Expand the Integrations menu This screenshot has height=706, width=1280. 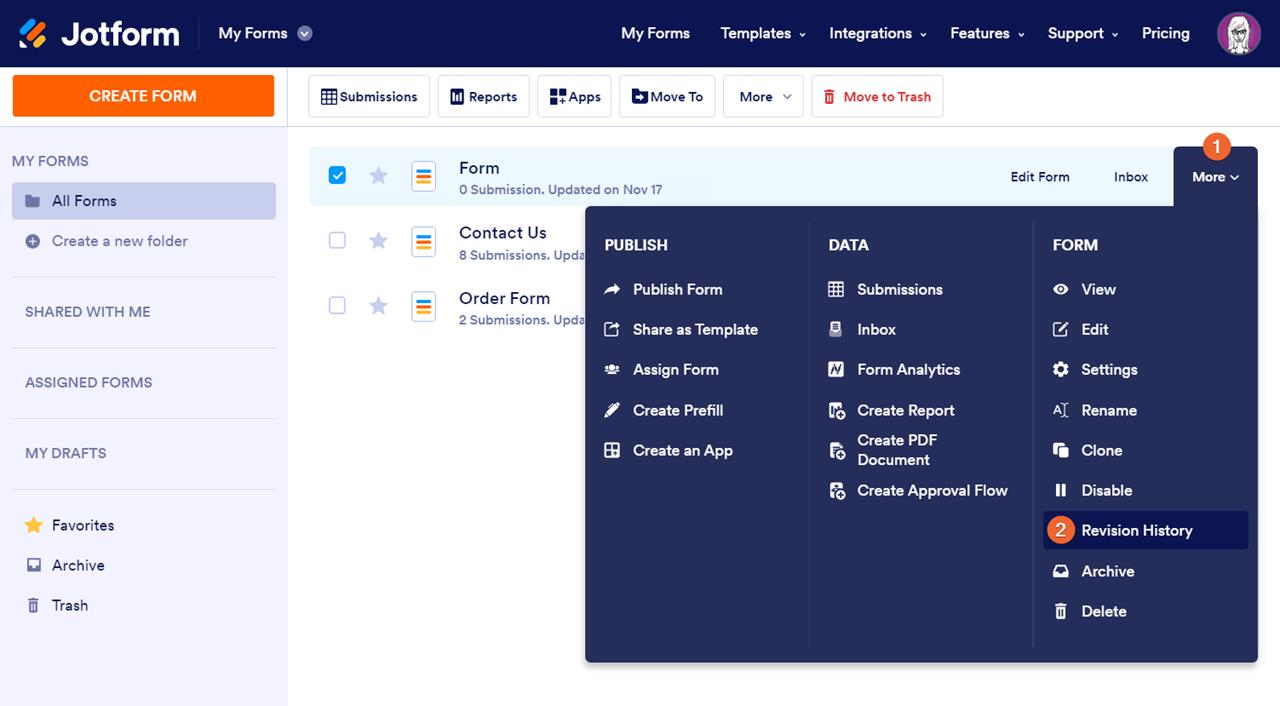point(878,33)
